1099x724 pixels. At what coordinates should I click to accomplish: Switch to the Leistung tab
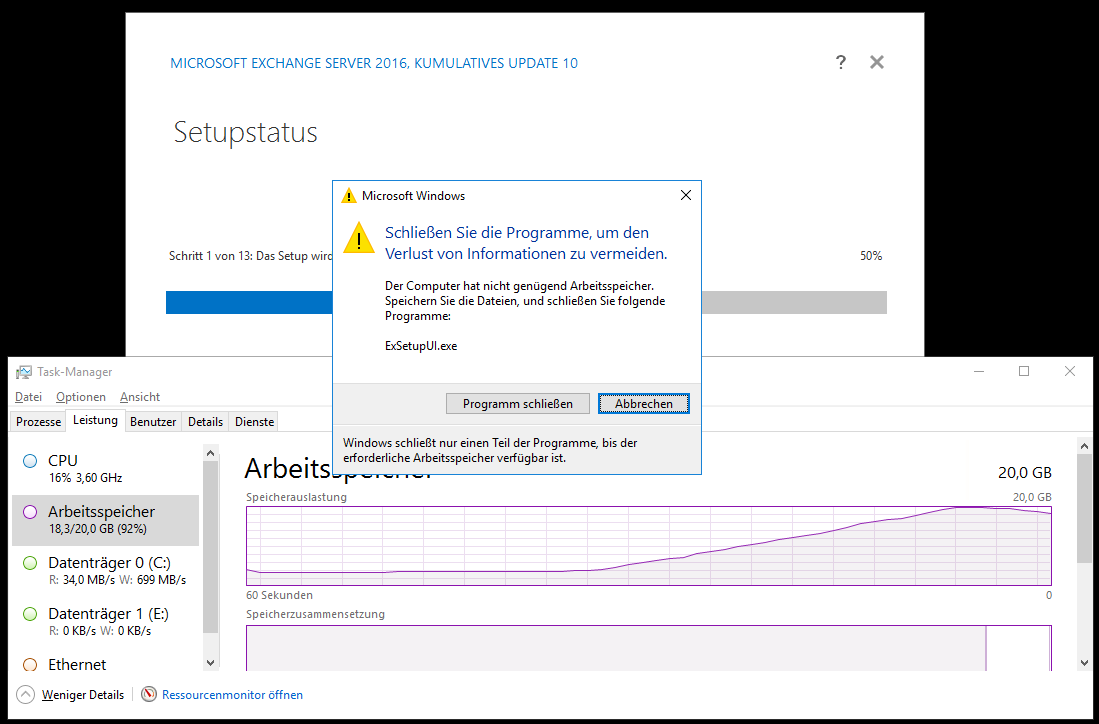pyautogui.click(x=95, y=421)
